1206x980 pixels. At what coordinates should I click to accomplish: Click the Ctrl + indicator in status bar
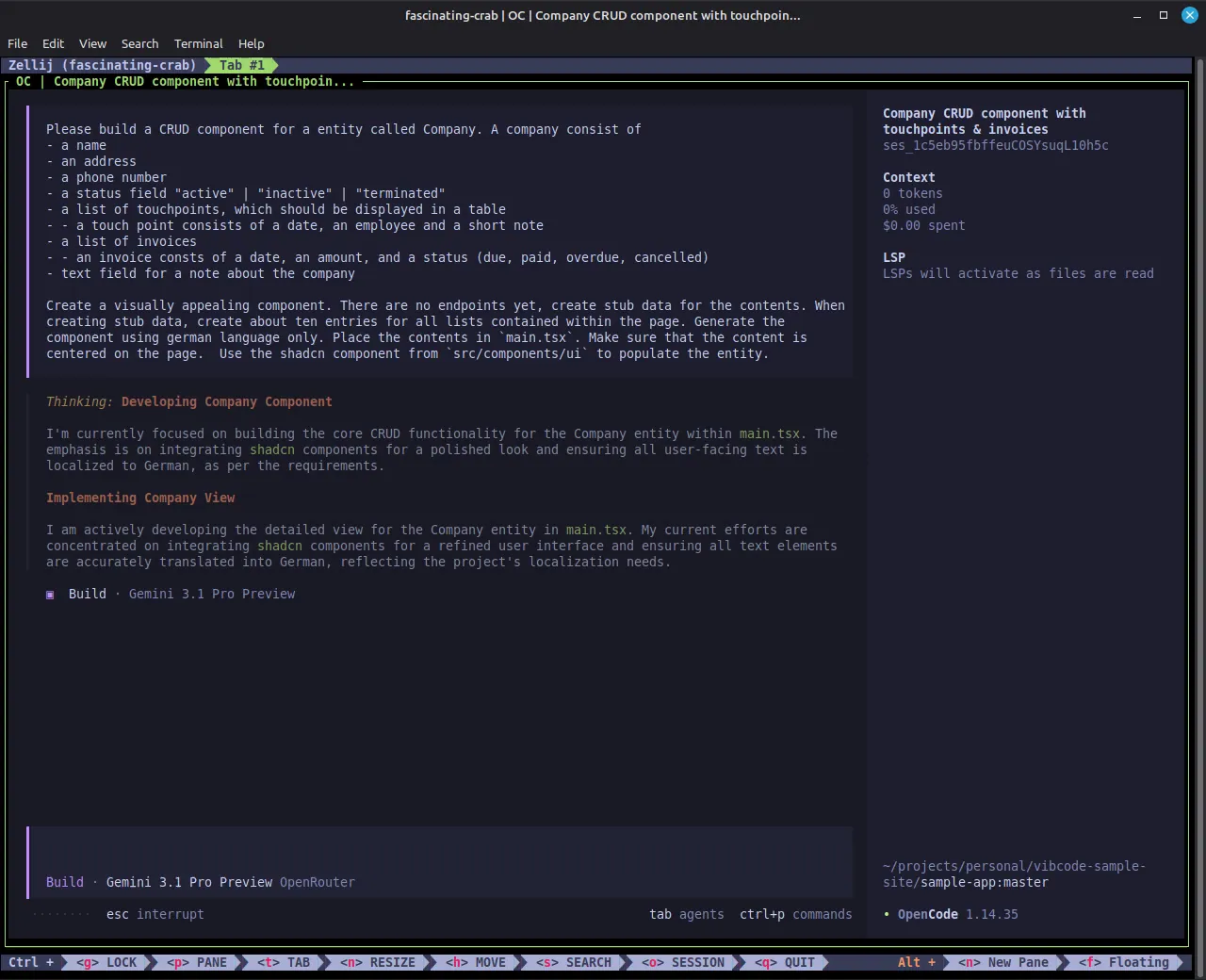(x=31, y=962)
